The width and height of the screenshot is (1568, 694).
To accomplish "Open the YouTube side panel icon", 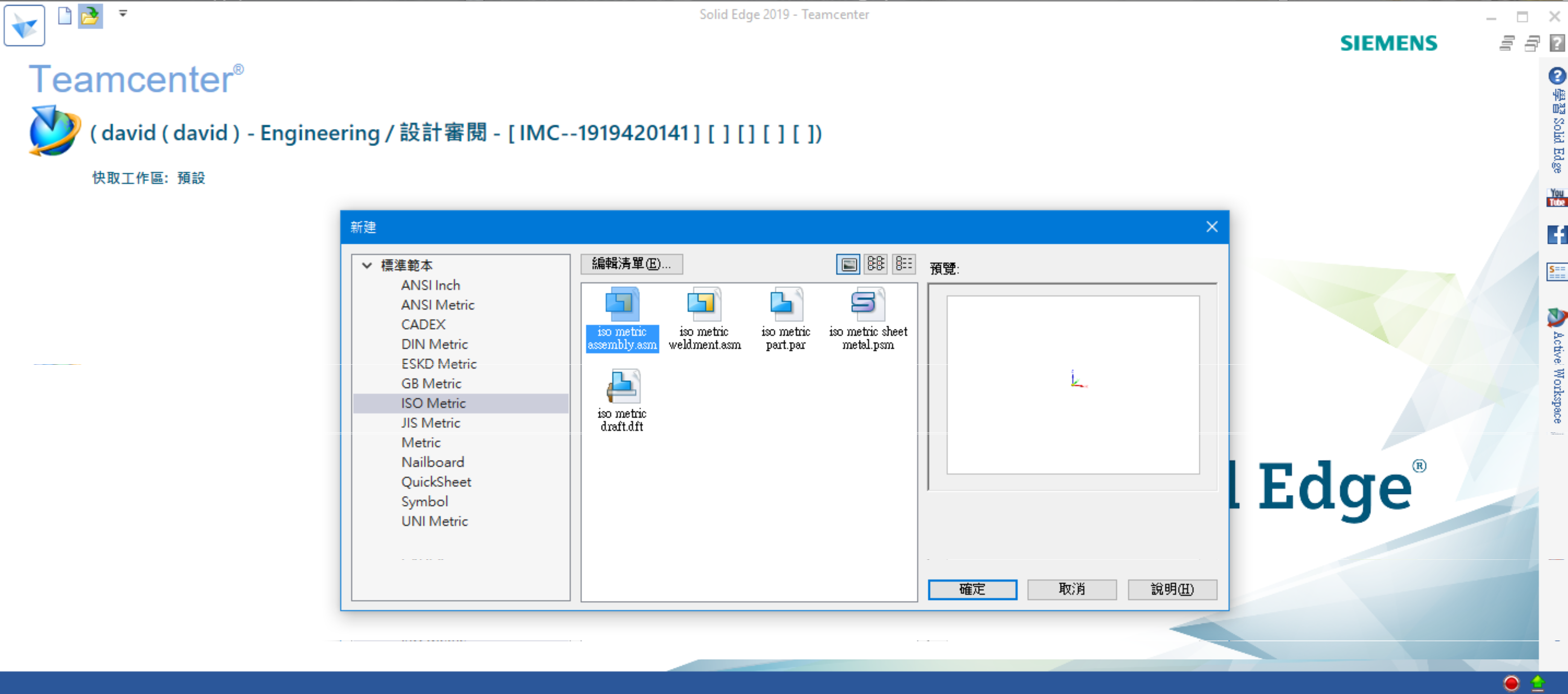I will coord(1556,198).
